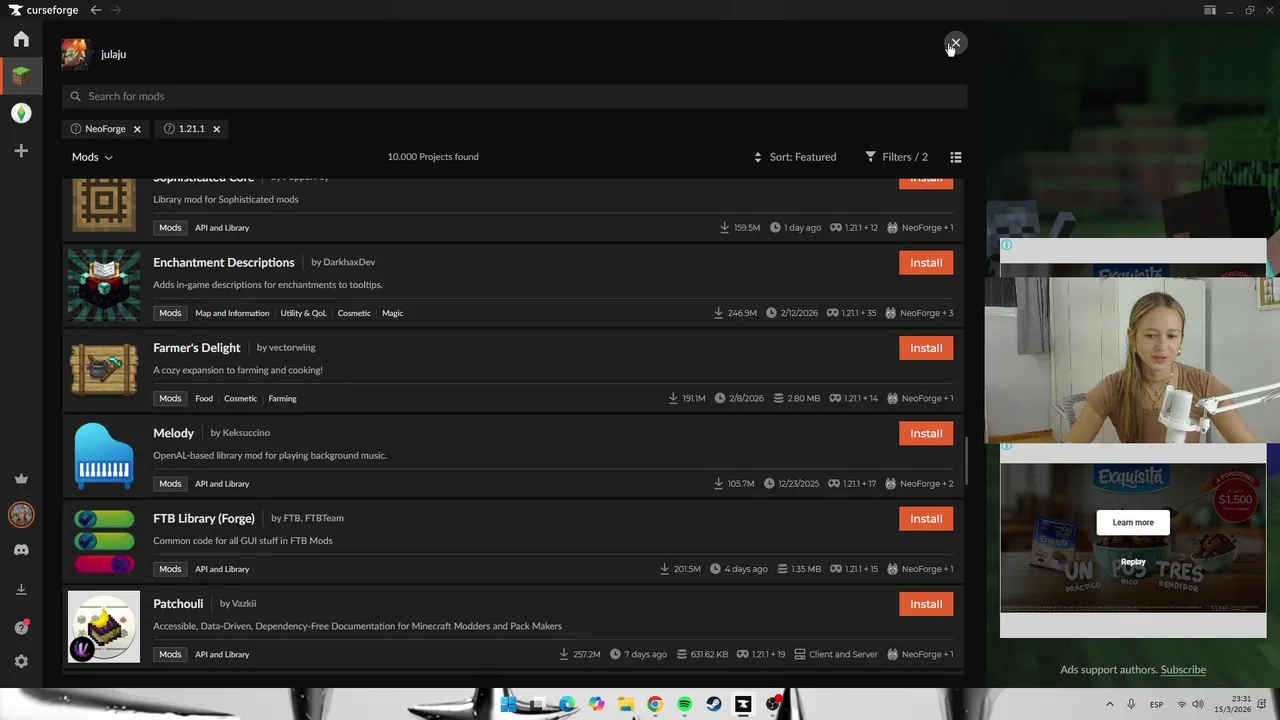Open Spotify from the taskbar

[x=684, y=705]
